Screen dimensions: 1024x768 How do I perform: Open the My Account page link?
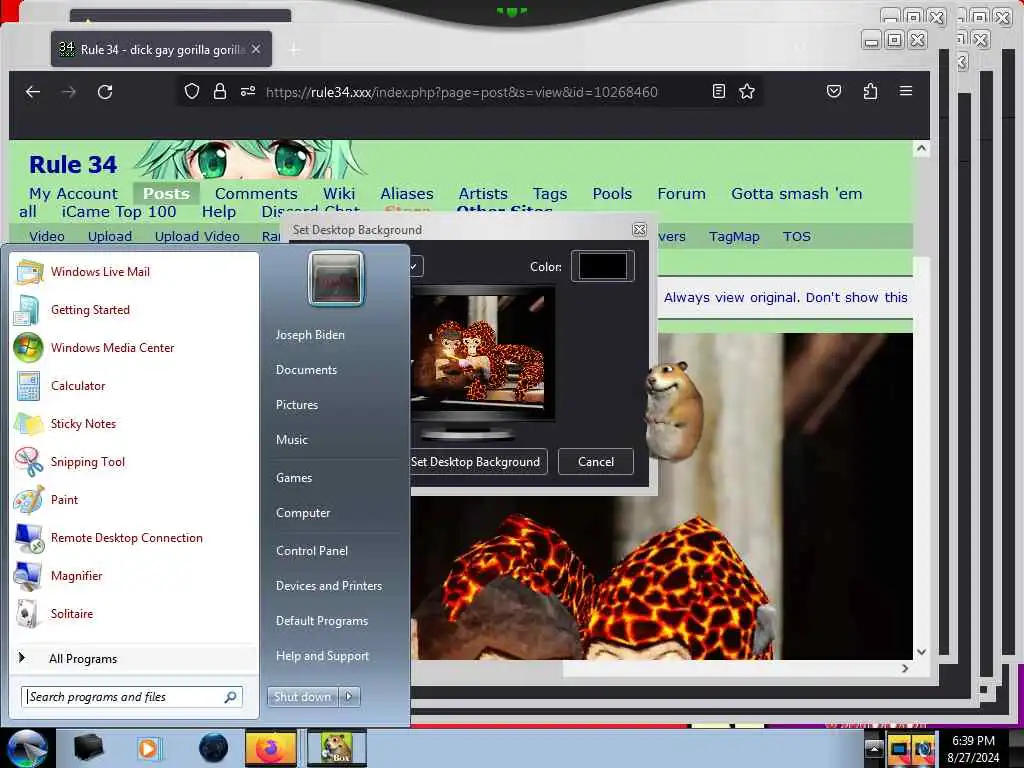coord(73,194)
